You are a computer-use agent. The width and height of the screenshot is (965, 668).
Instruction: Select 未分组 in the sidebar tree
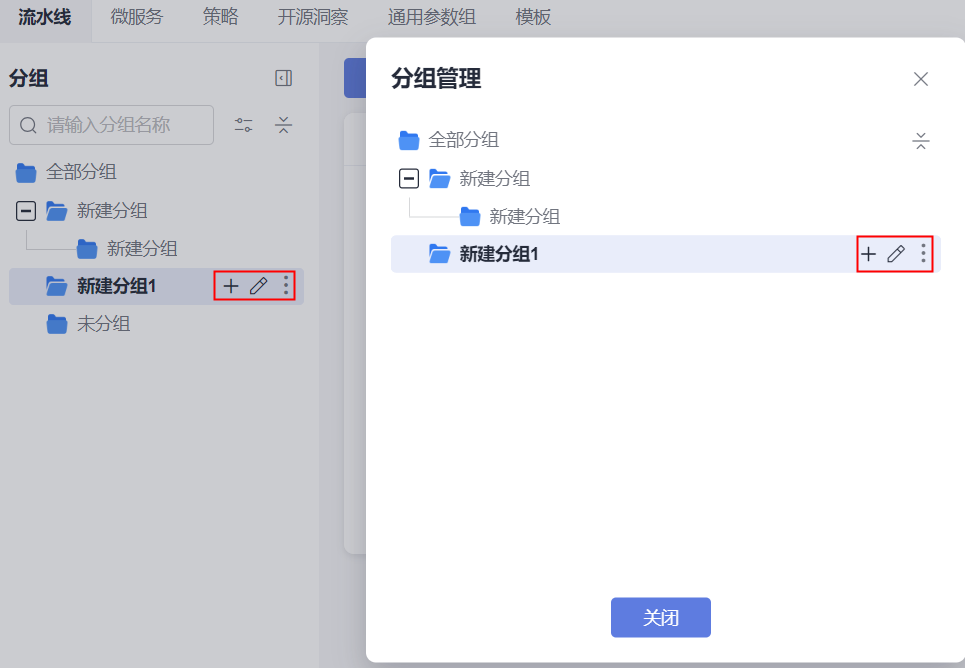(x=103, y=324)
